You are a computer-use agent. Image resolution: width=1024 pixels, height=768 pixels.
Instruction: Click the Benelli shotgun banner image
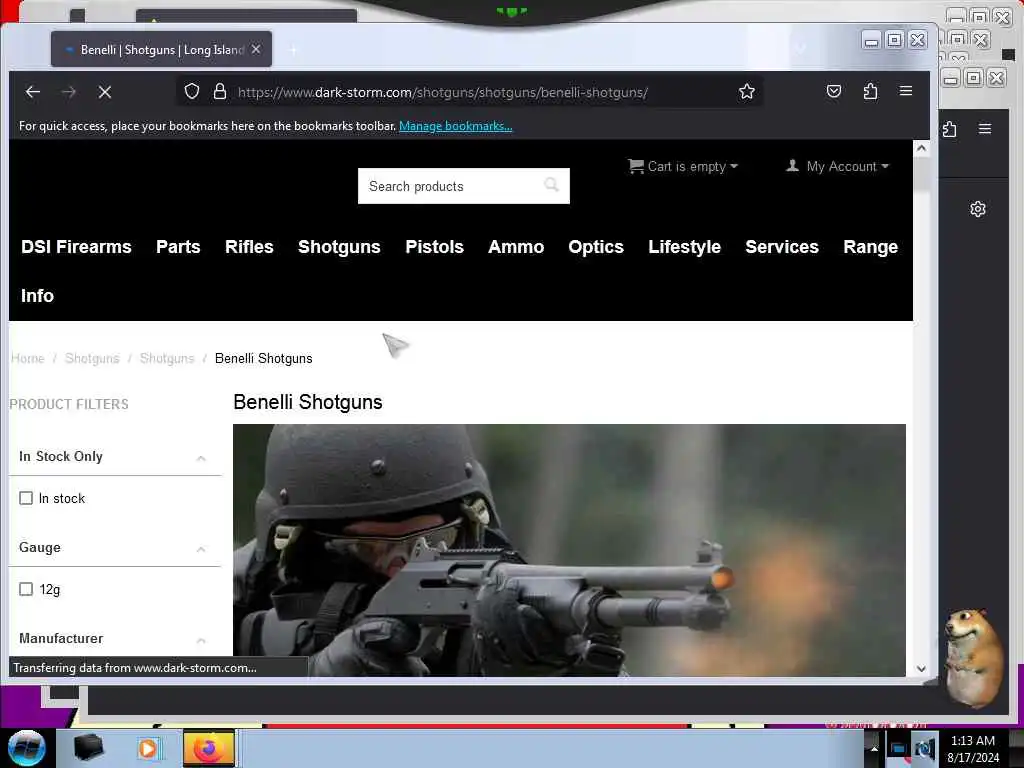click(x=569, y=550)
